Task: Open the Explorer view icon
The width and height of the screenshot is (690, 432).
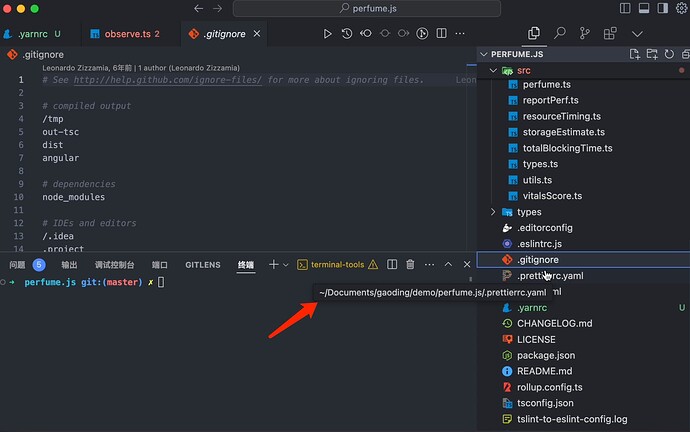Action: tap(534, 33)
